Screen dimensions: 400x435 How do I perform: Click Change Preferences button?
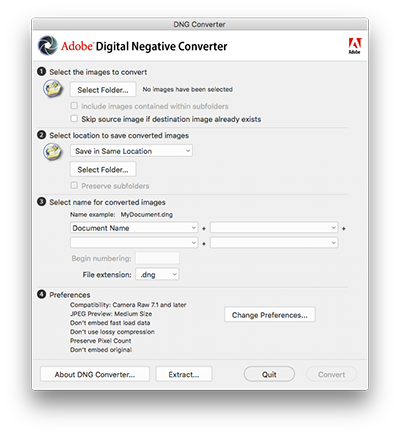270,315
